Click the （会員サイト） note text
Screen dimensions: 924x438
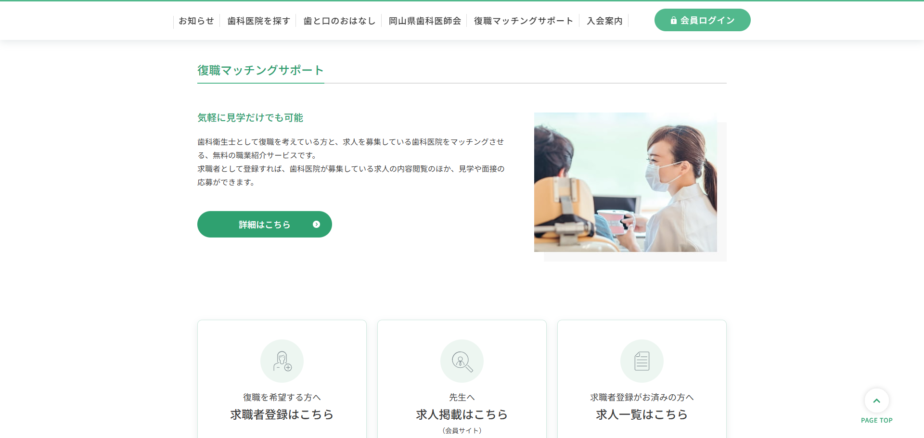pos(462,431)
